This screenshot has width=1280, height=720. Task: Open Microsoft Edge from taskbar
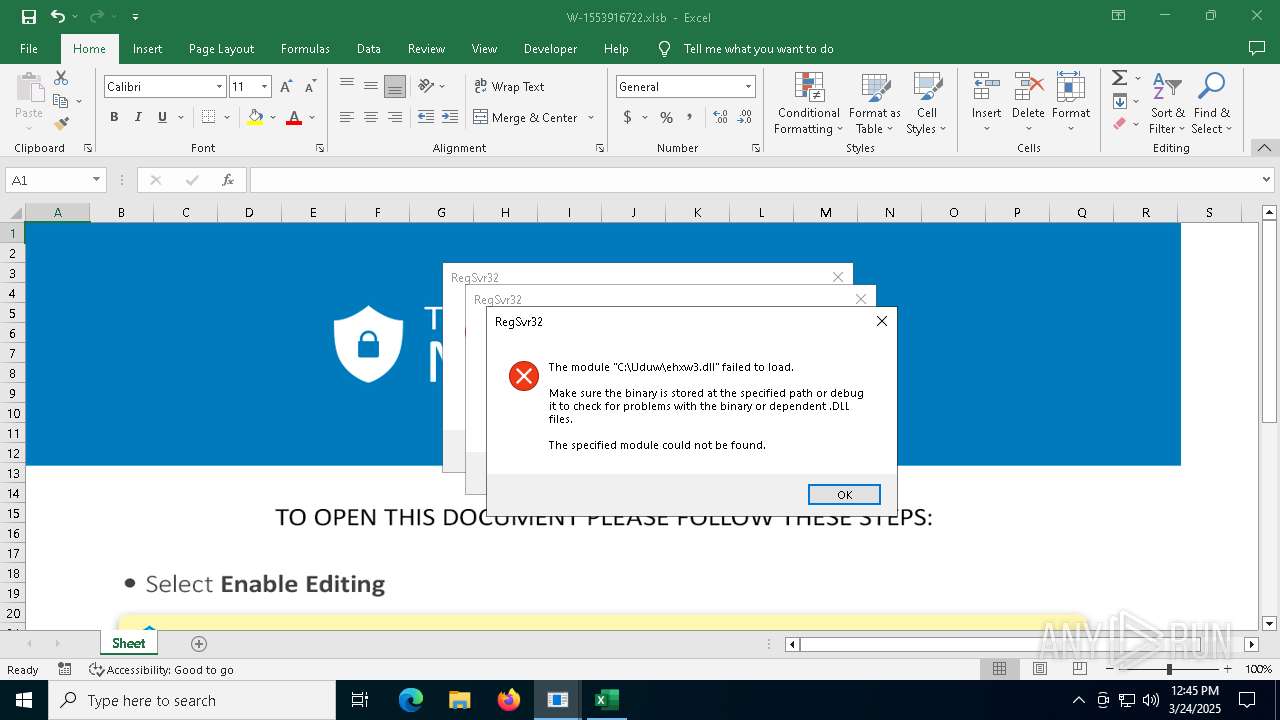click(x=411, y=700)
